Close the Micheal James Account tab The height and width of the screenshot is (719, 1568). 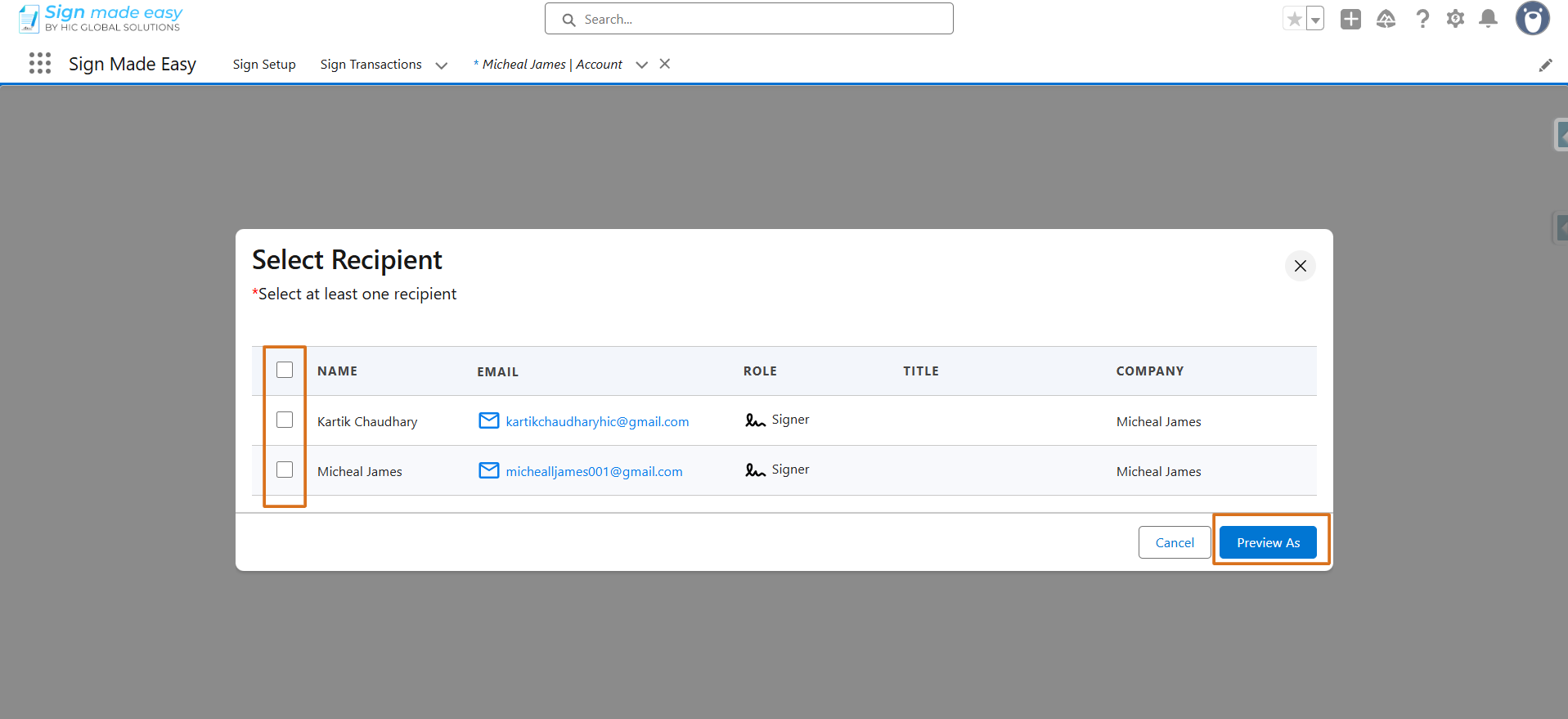click(x=665, y=64)
